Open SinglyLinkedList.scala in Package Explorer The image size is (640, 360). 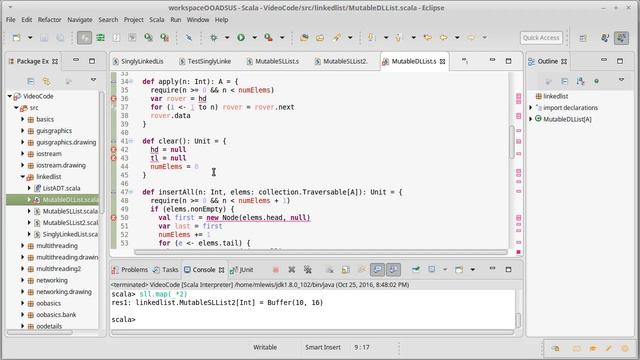point(70,234)
